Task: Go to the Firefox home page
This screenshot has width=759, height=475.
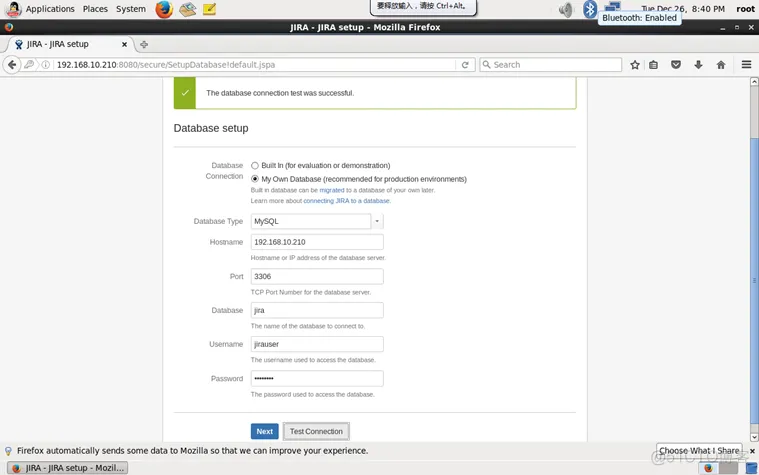Action: coord(721,64)
